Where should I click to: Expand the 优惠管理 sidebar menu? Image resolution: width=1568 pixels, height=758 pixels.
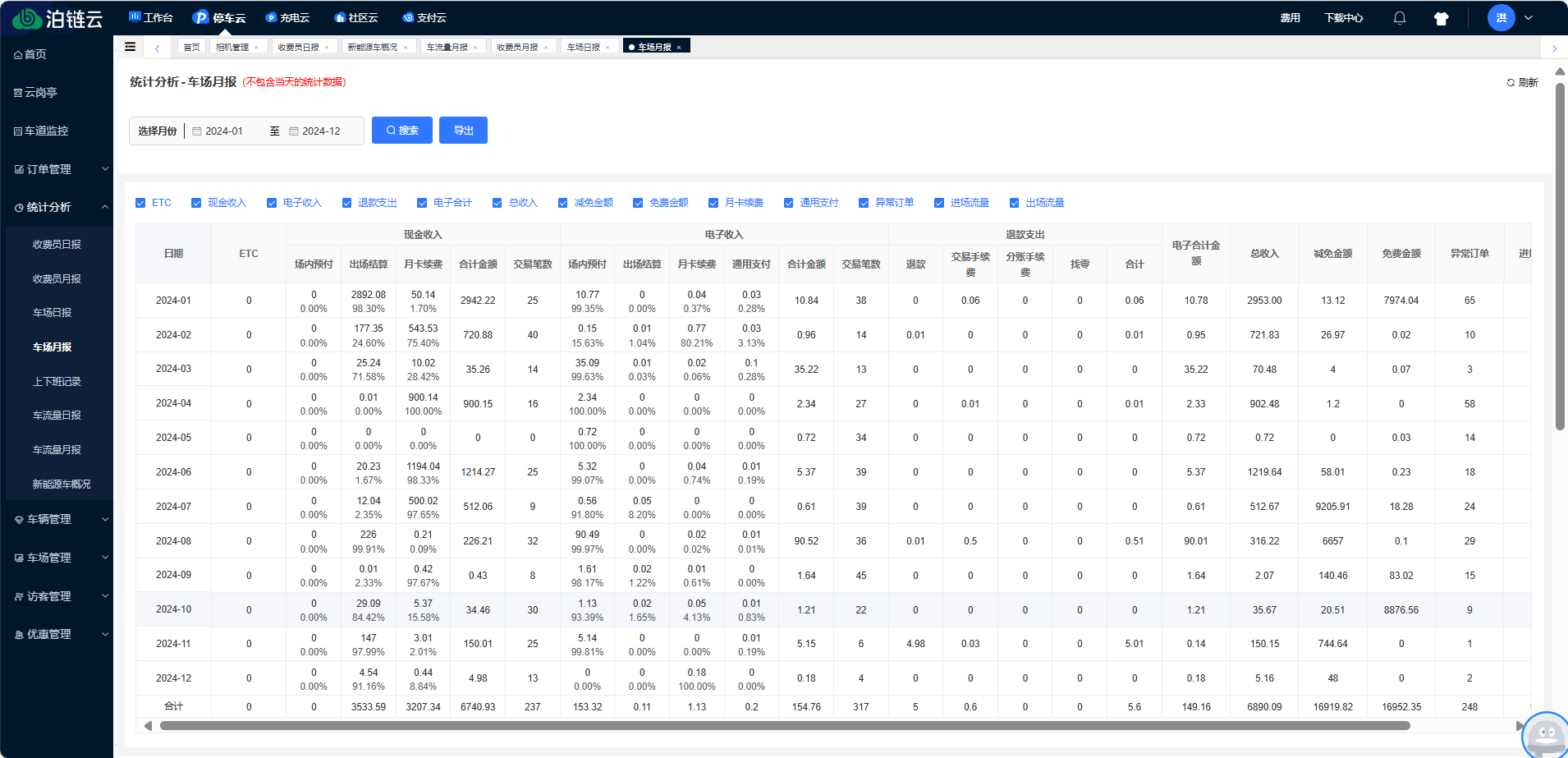pyautogui.click(x=57, y=634)
